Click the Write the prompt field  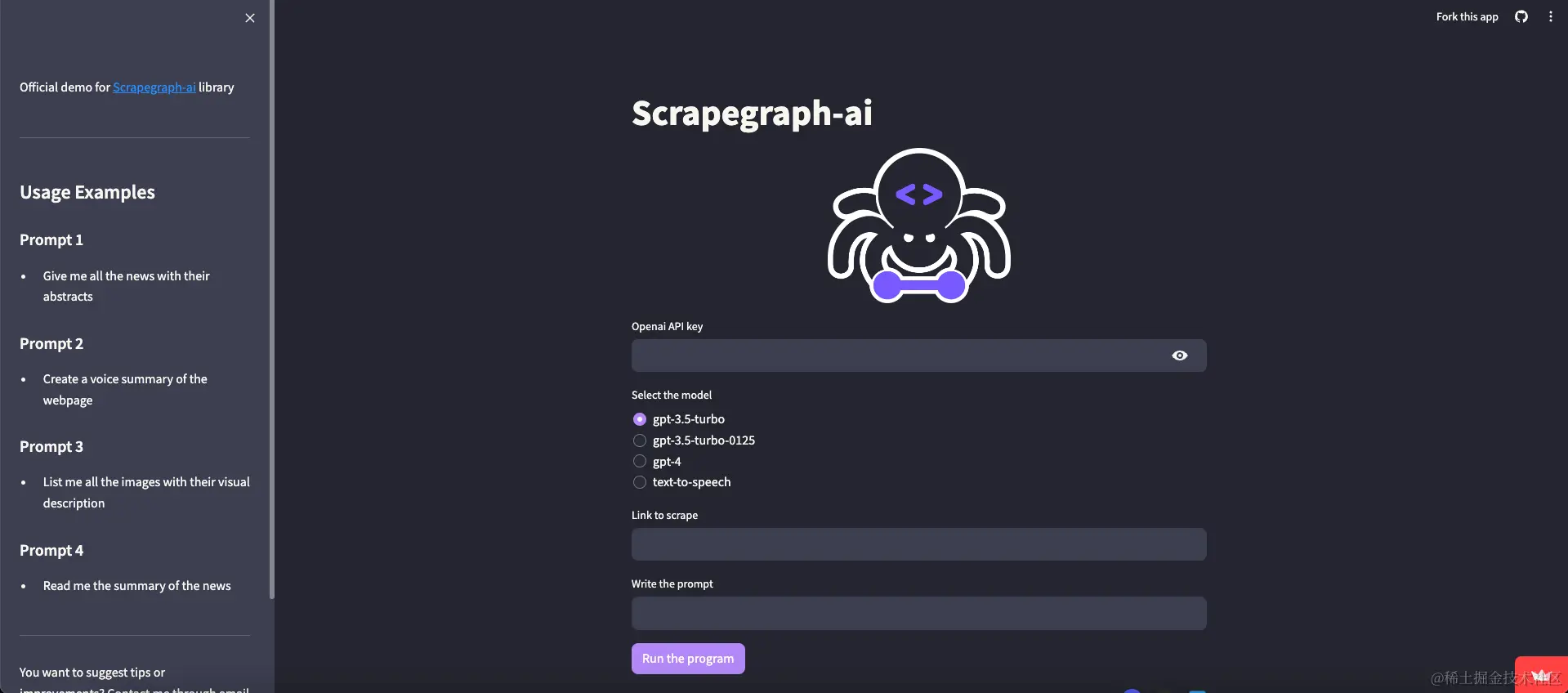(918, 613)
